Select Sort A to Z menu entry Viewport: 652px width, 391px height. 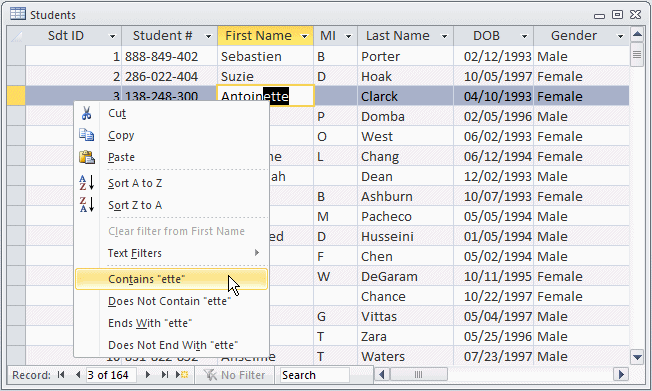[x=171, y=183]
